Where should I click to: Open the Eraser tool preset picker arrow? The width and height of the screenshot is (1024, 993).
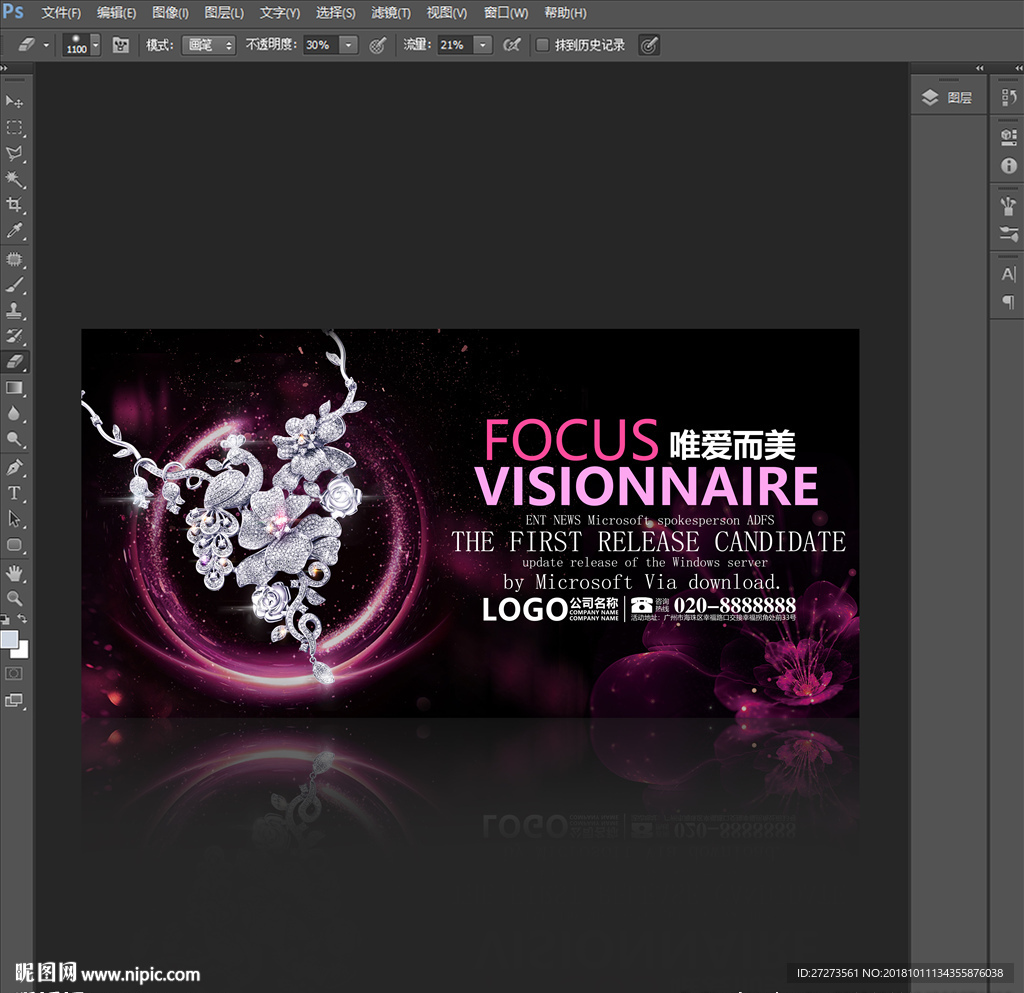click(46, 45)
